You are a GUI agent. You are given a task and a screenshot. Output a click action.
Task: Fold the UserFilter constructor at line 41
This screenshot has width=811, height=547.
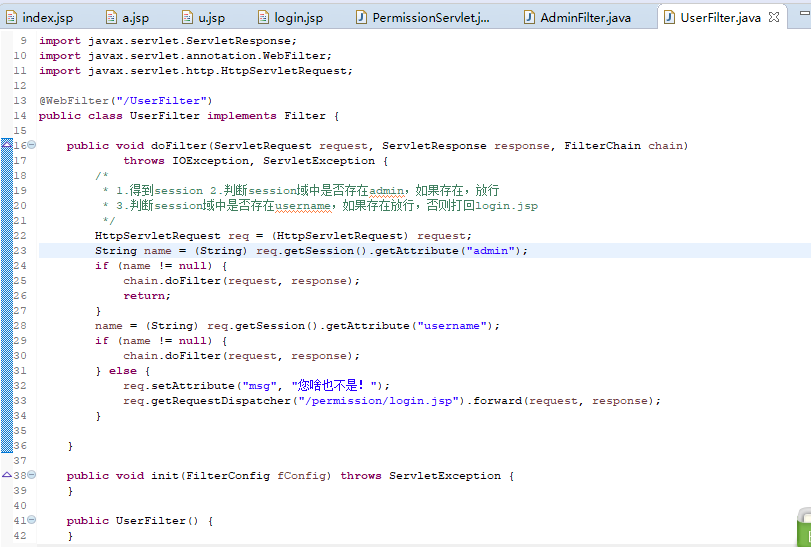pyautogui.click(x=32, y=521)
